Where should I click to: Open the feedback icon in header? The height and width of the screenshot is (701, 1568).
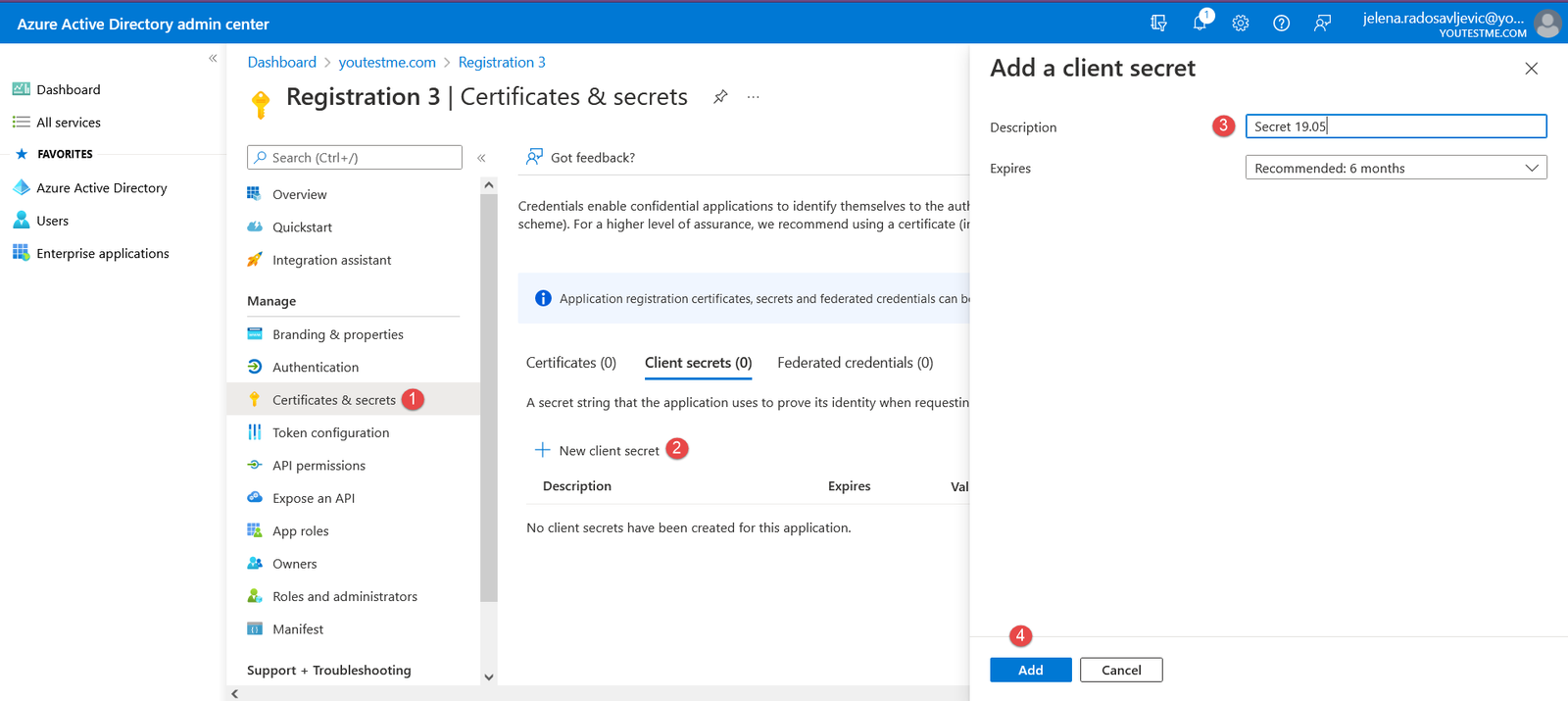point(1322,24)
